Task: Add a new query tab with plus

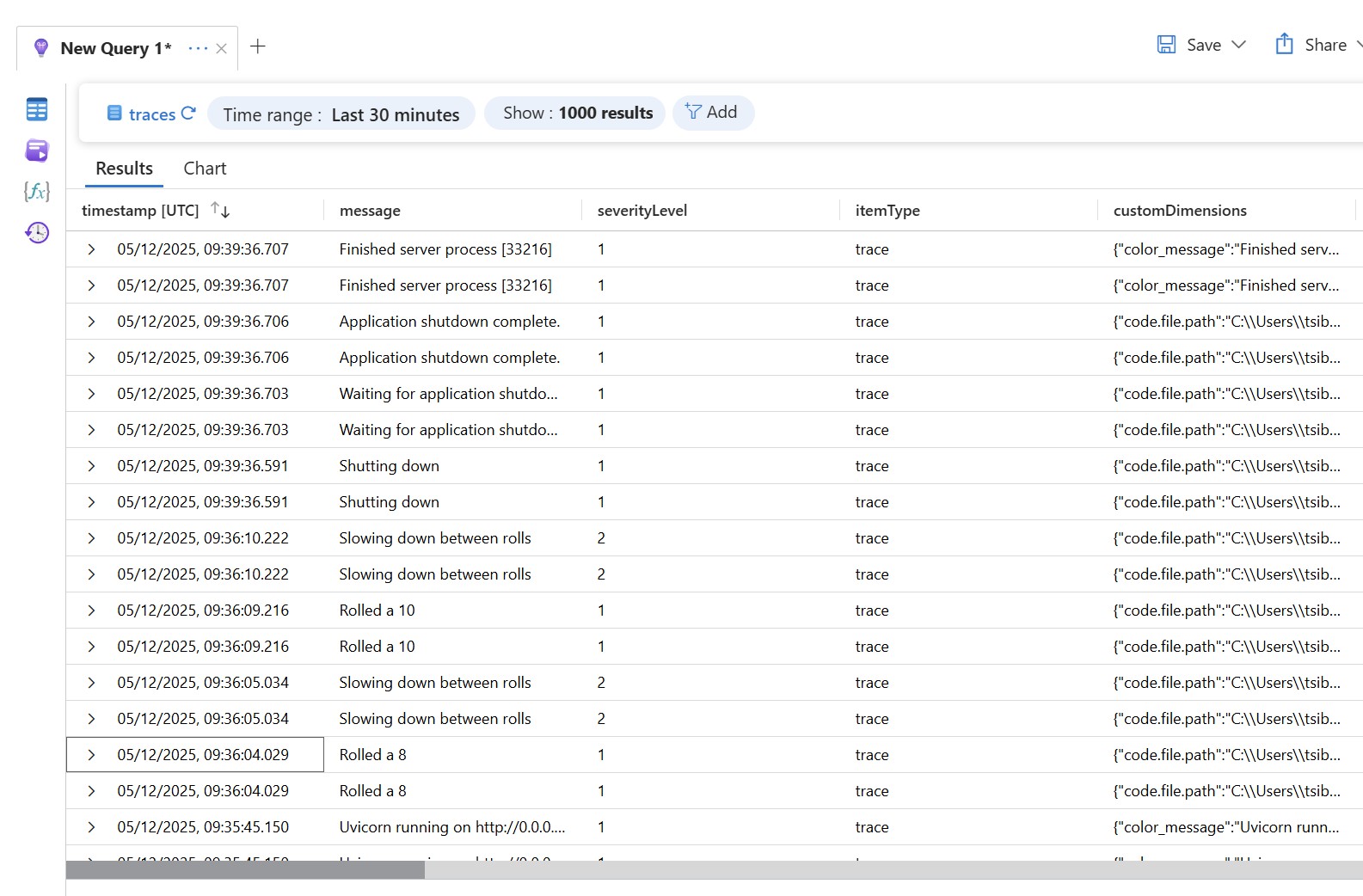Action: point(257,46)
